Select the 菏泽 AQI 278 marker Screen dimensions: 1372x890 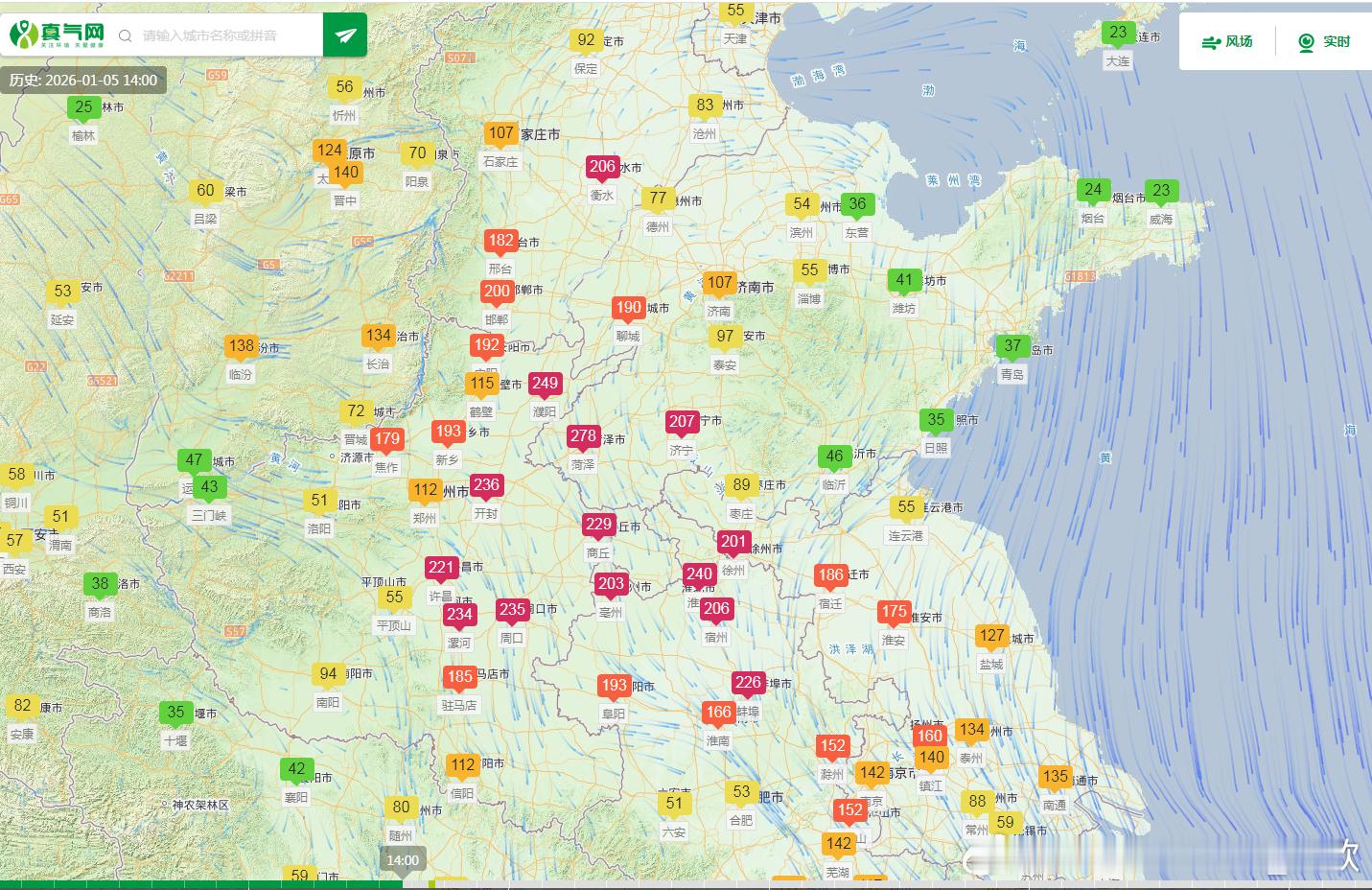(583, 437)
